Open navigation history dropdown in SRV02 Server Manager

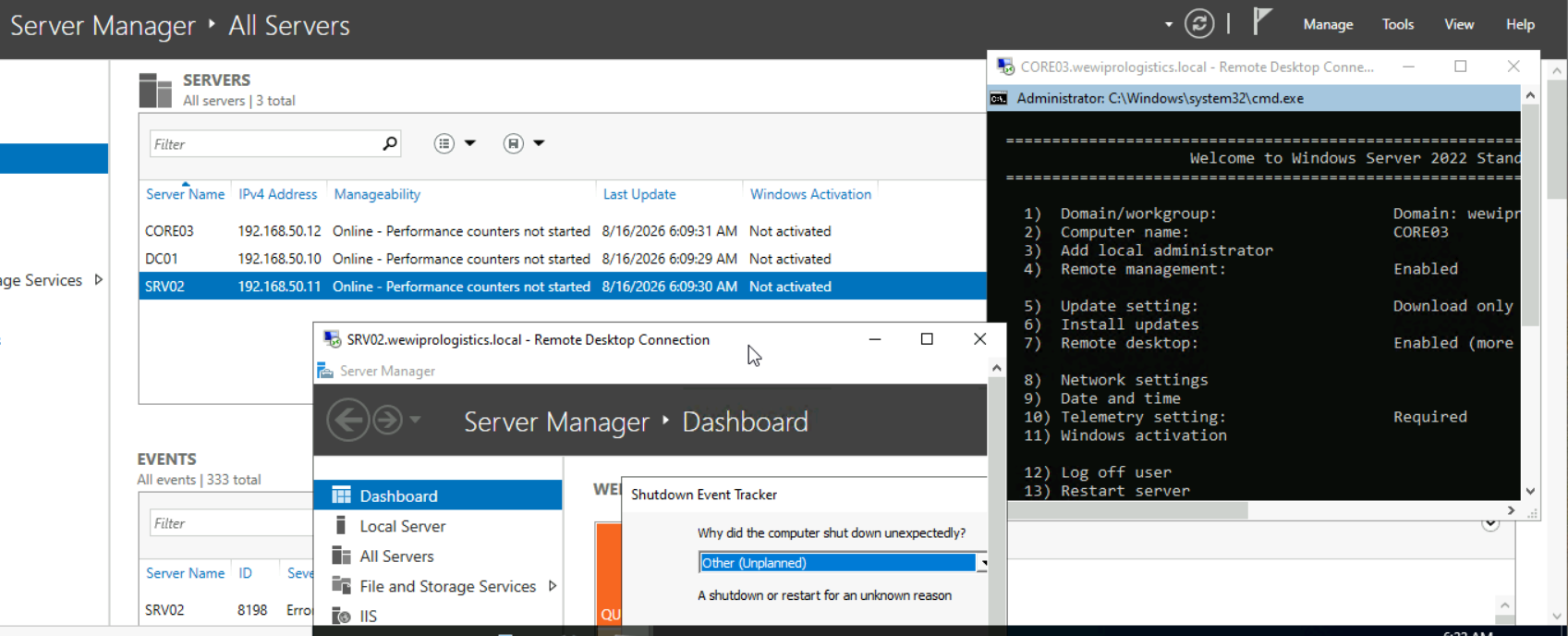(416, 420)
